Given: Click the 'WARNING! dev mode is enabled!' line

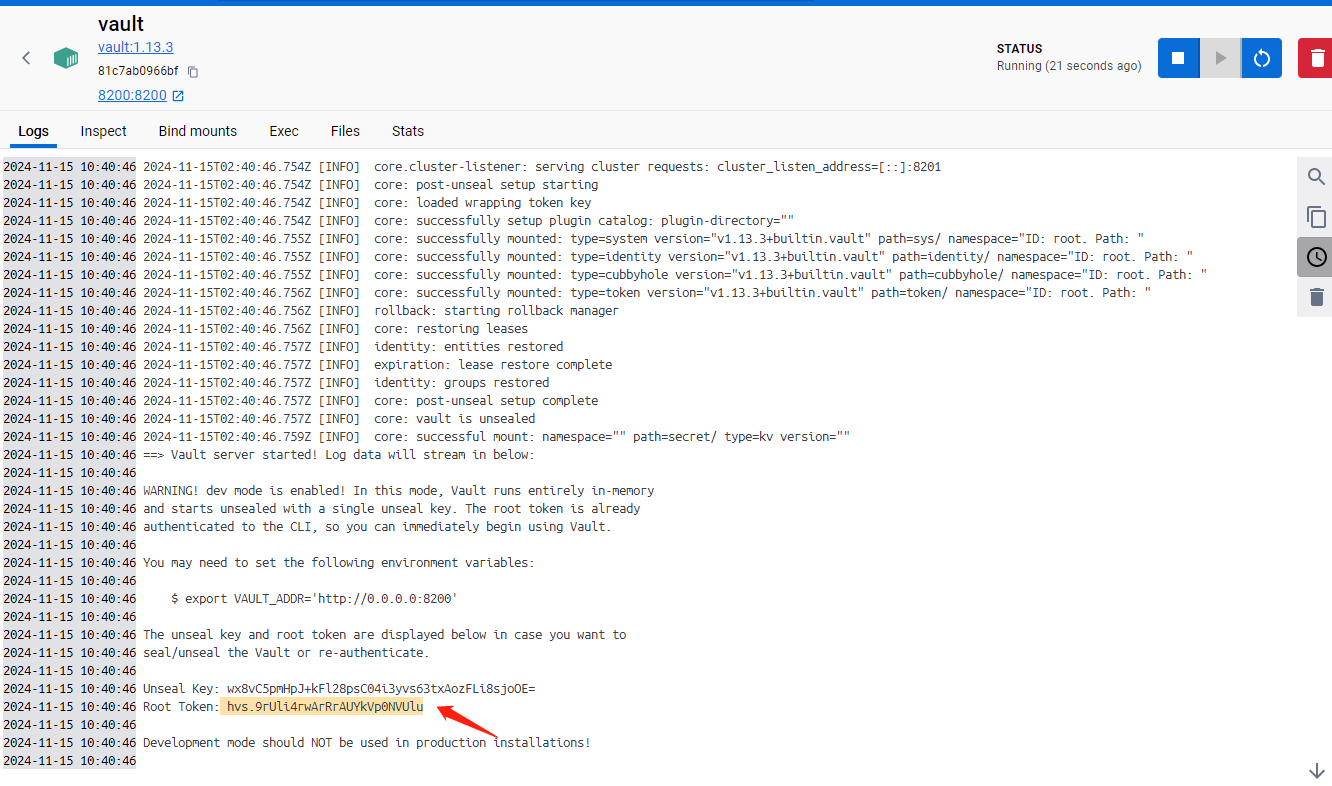Looking at the screenshot, I should pos(399,491).
